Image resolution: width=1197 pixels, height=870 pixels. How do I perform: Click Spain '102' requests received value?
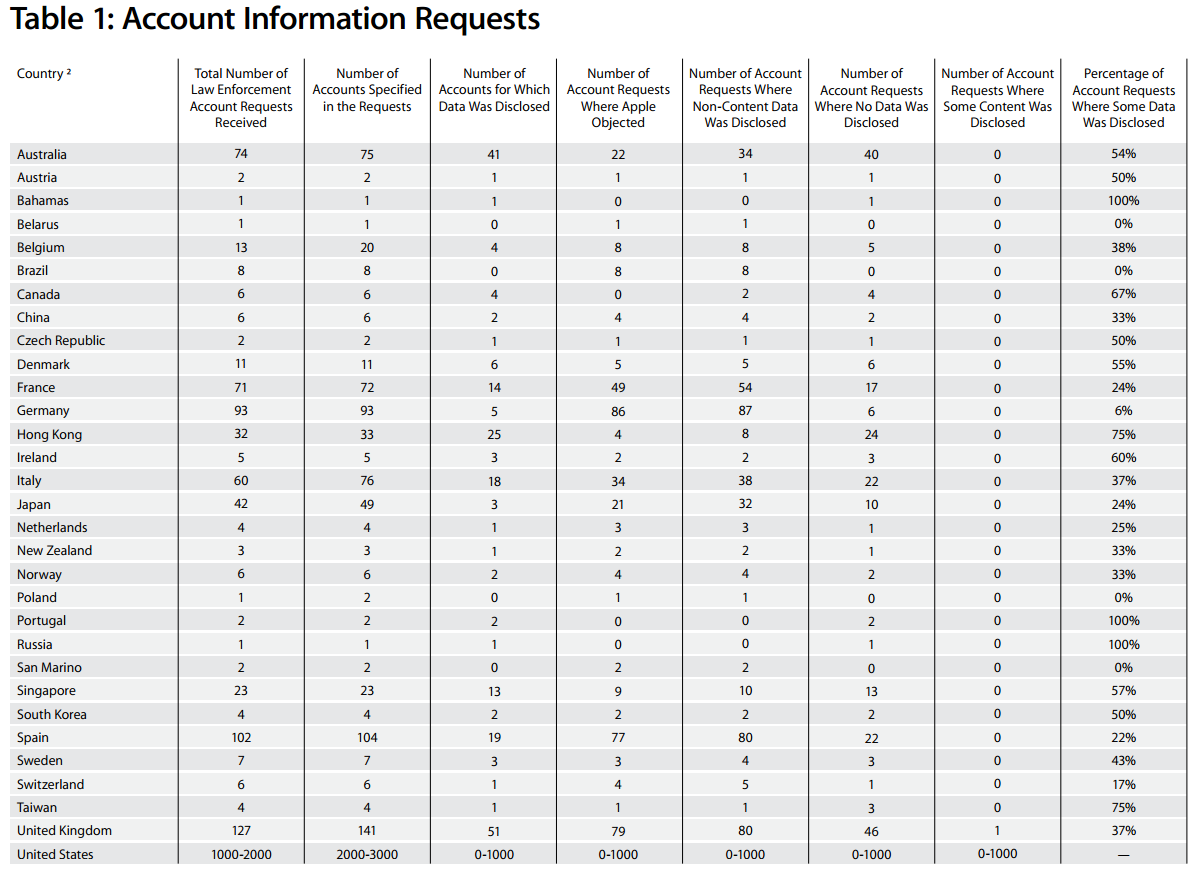240,737
